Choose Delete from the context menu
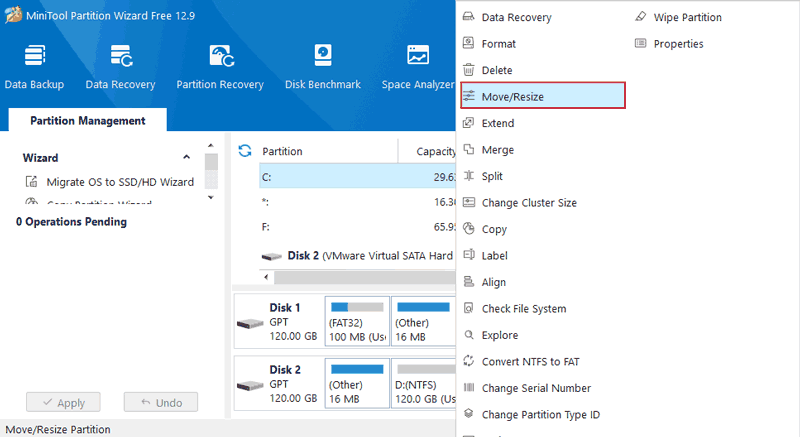This screenshot has width=800, height=437. 496,70
